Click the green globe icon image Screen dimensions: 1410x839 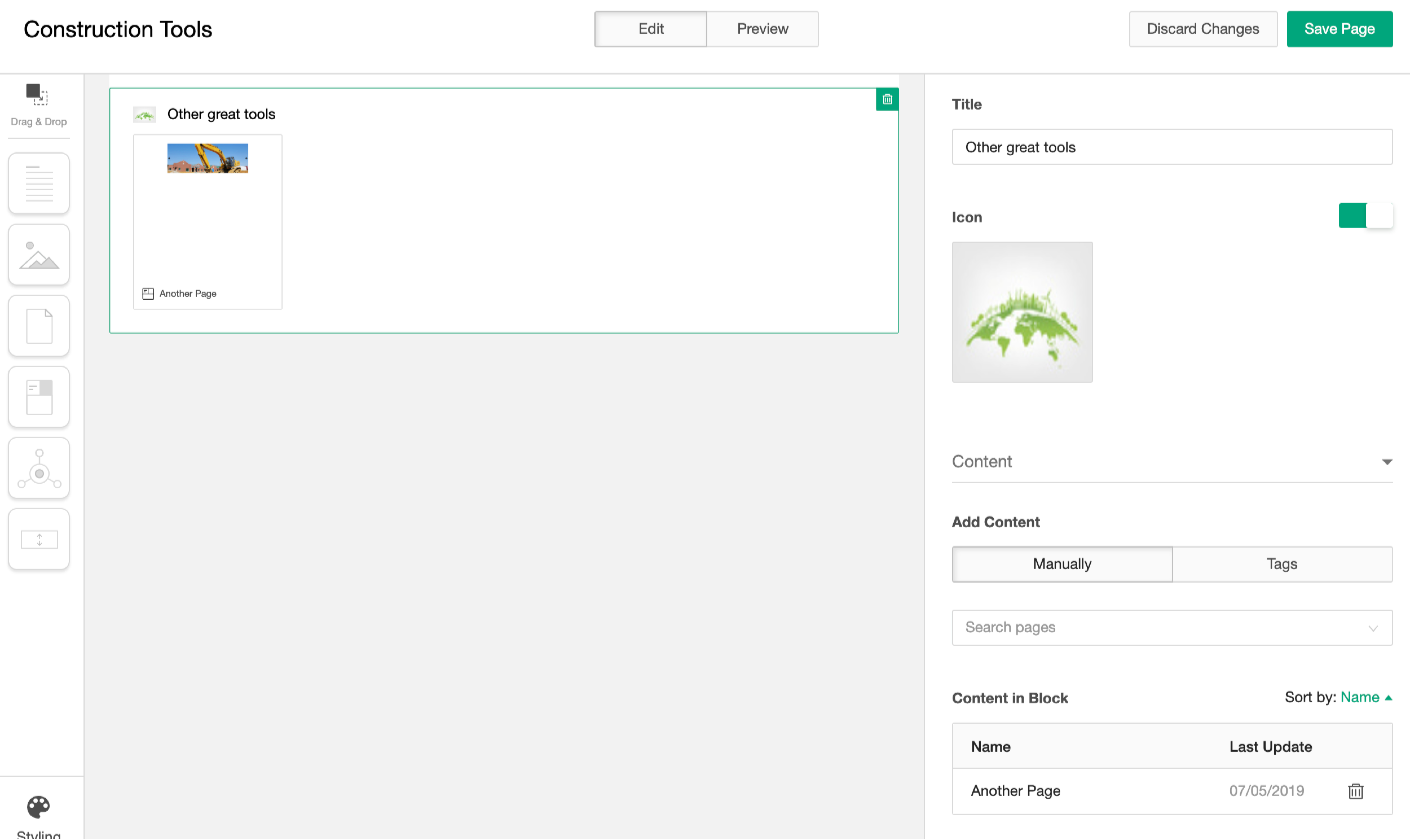point(1022,312)
